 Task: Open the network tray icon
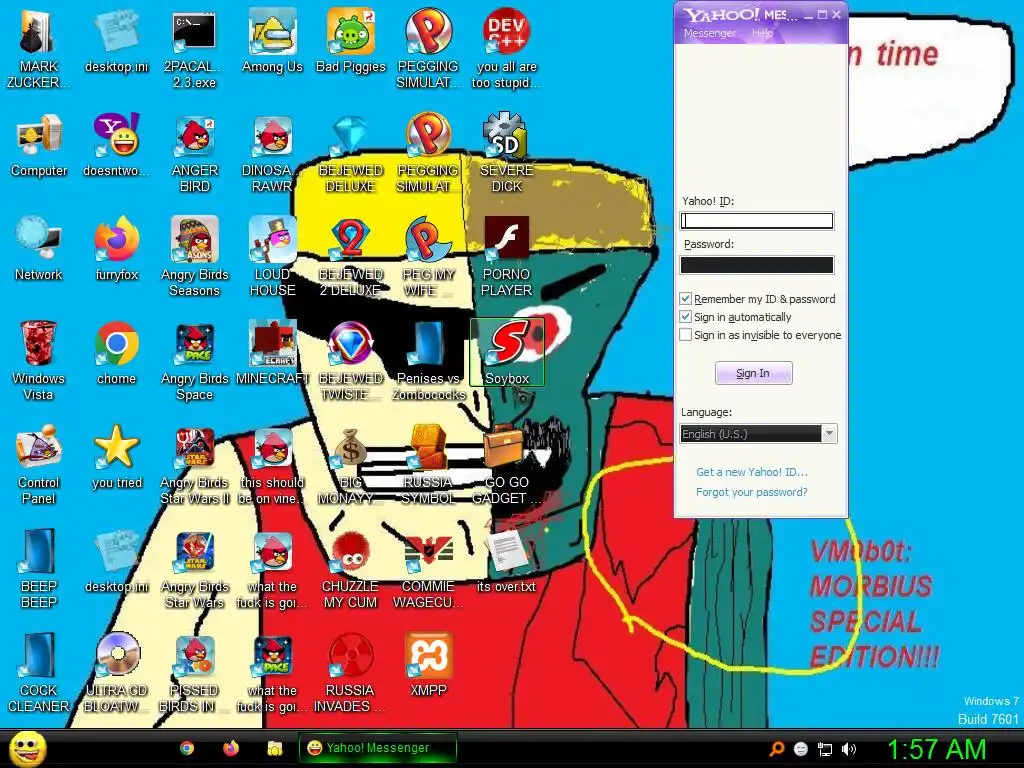click(825, 749)
